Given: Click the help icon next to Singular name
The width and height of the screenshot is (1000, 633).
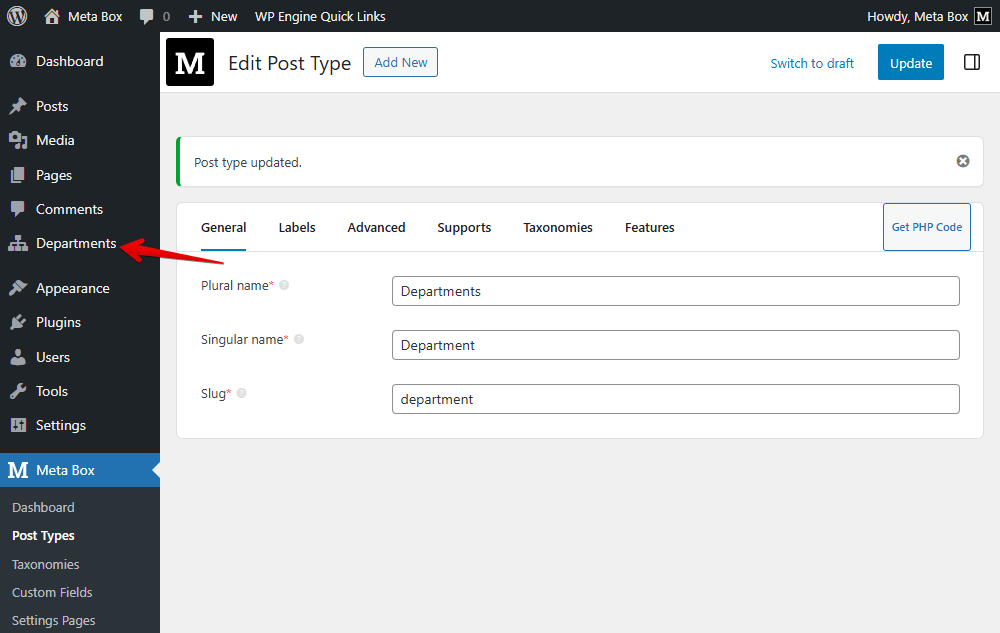Looking at the screenshot, I should point(298,340).
